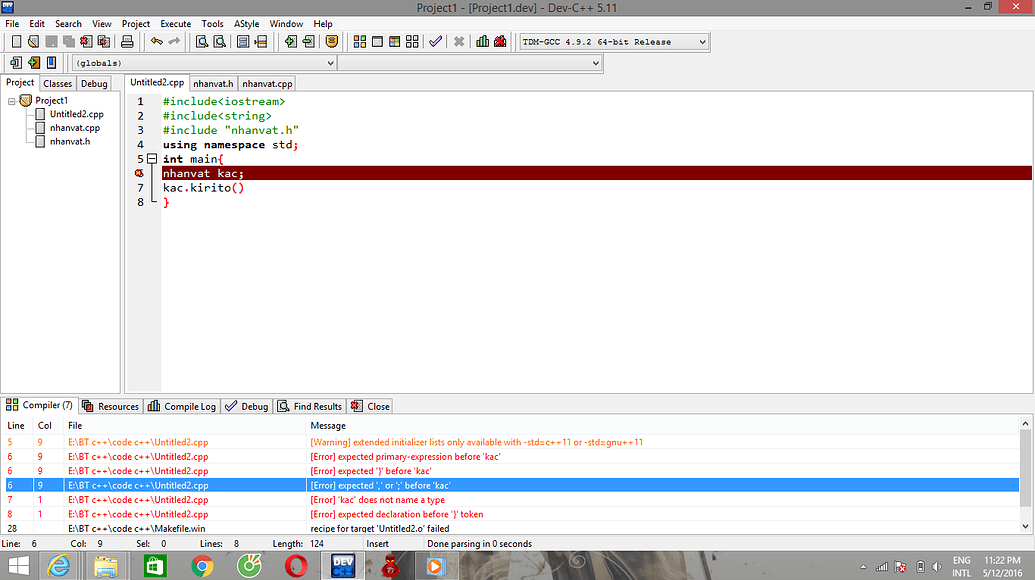Viewport: 1035px width, 580px height.
Task: Switch to the Debug side tab
Action: coord(94,84)
